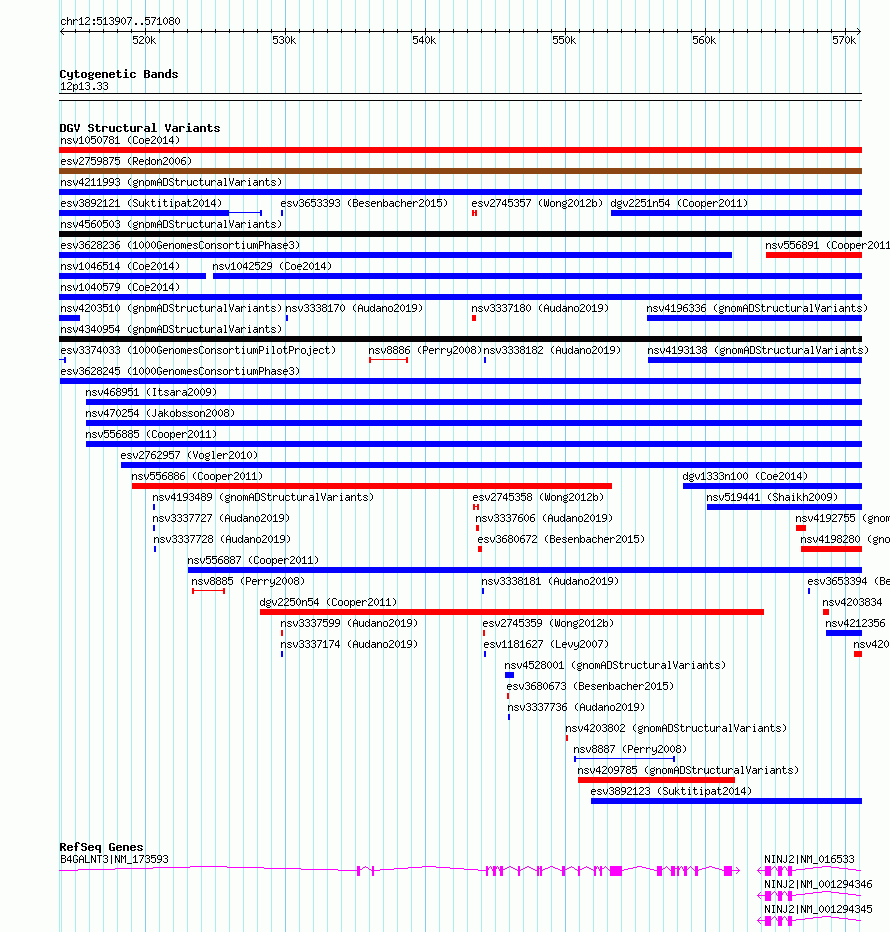
Task: Select nsv3337736 (Audano2019) variant
Action: tap(576, 707)
